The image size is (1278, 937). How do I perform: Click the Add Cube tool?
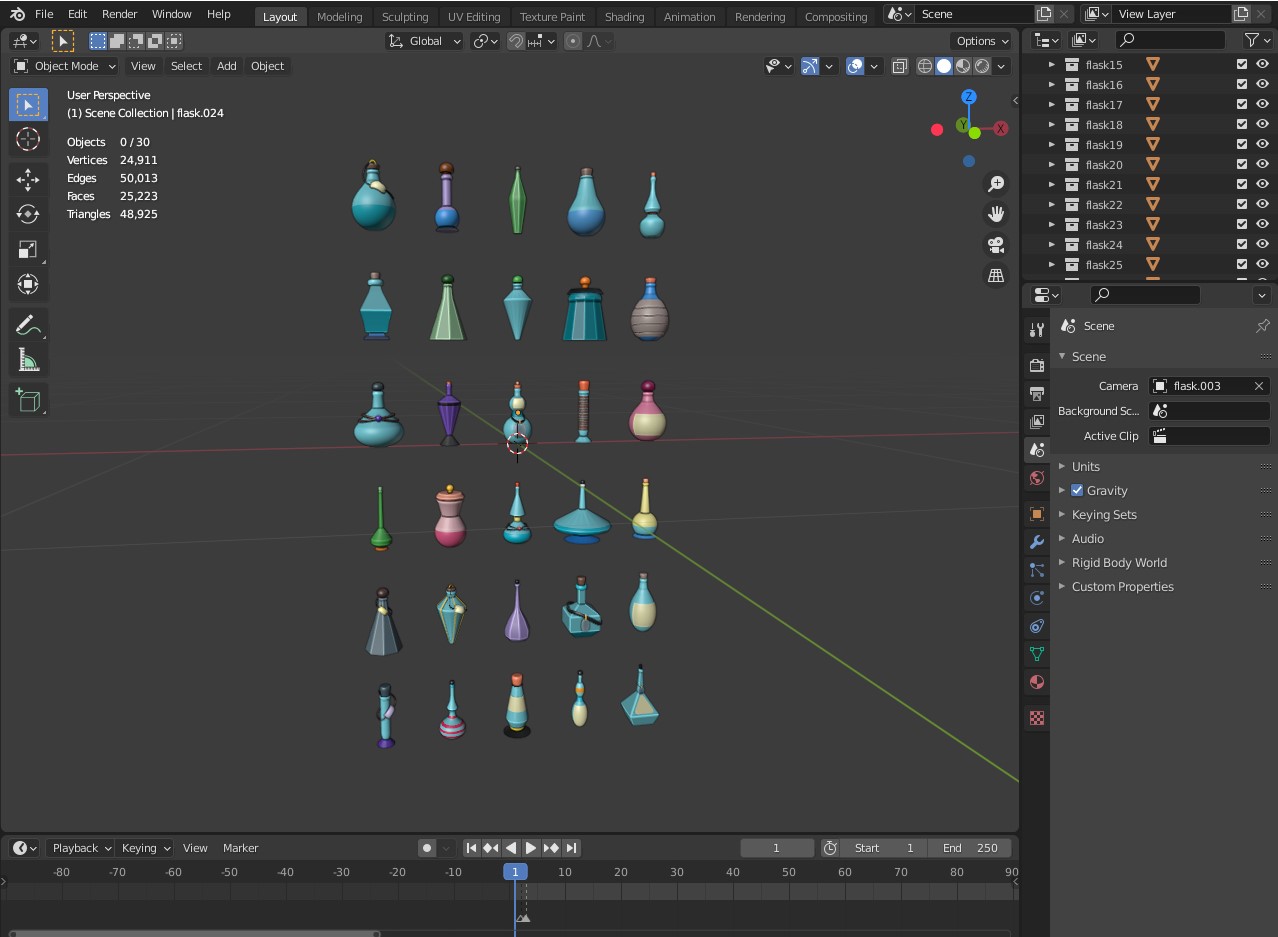pos(28,401)
